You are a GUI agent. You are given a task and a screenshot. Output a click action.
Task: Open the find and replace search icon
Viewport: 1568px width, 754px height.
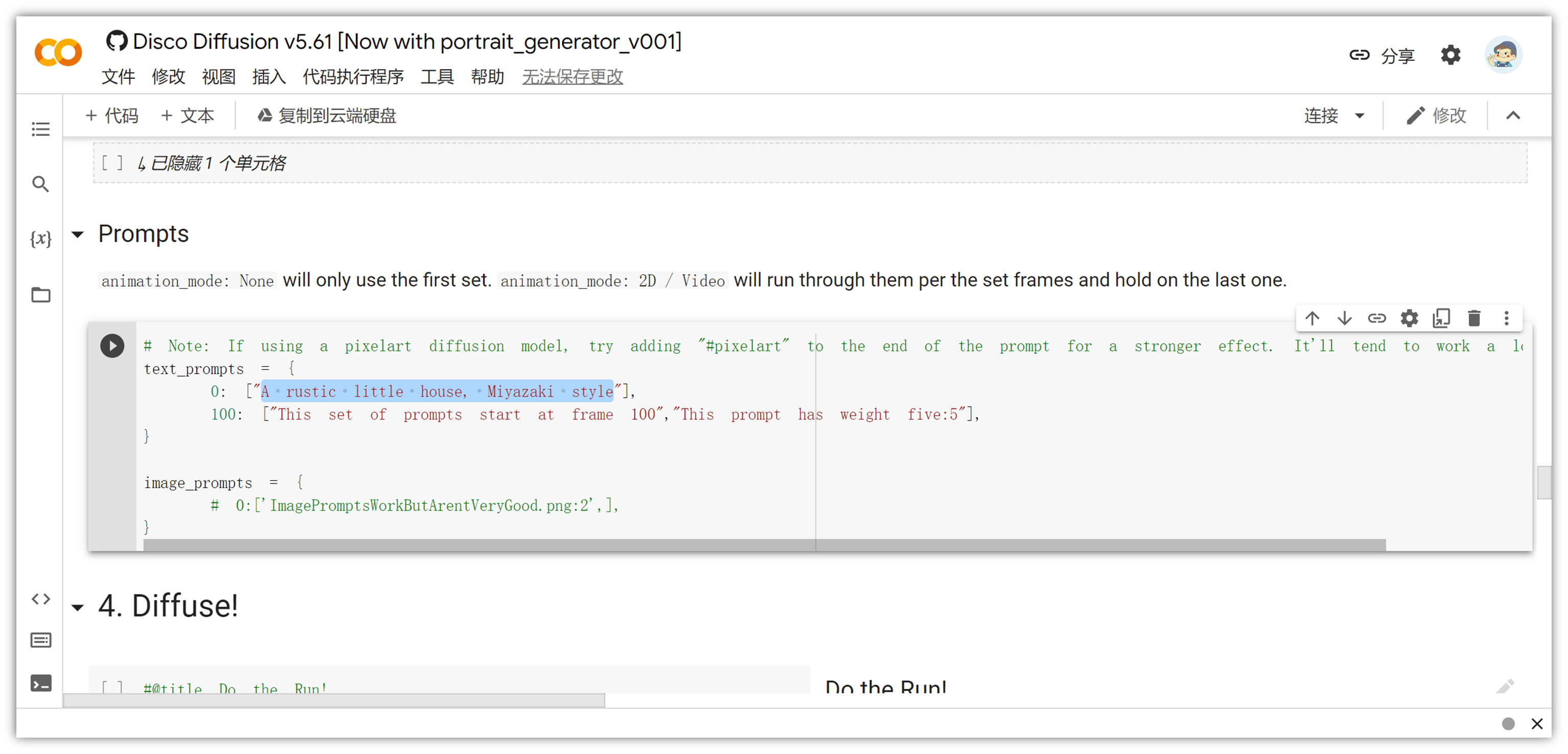click(x=41, y=184)
